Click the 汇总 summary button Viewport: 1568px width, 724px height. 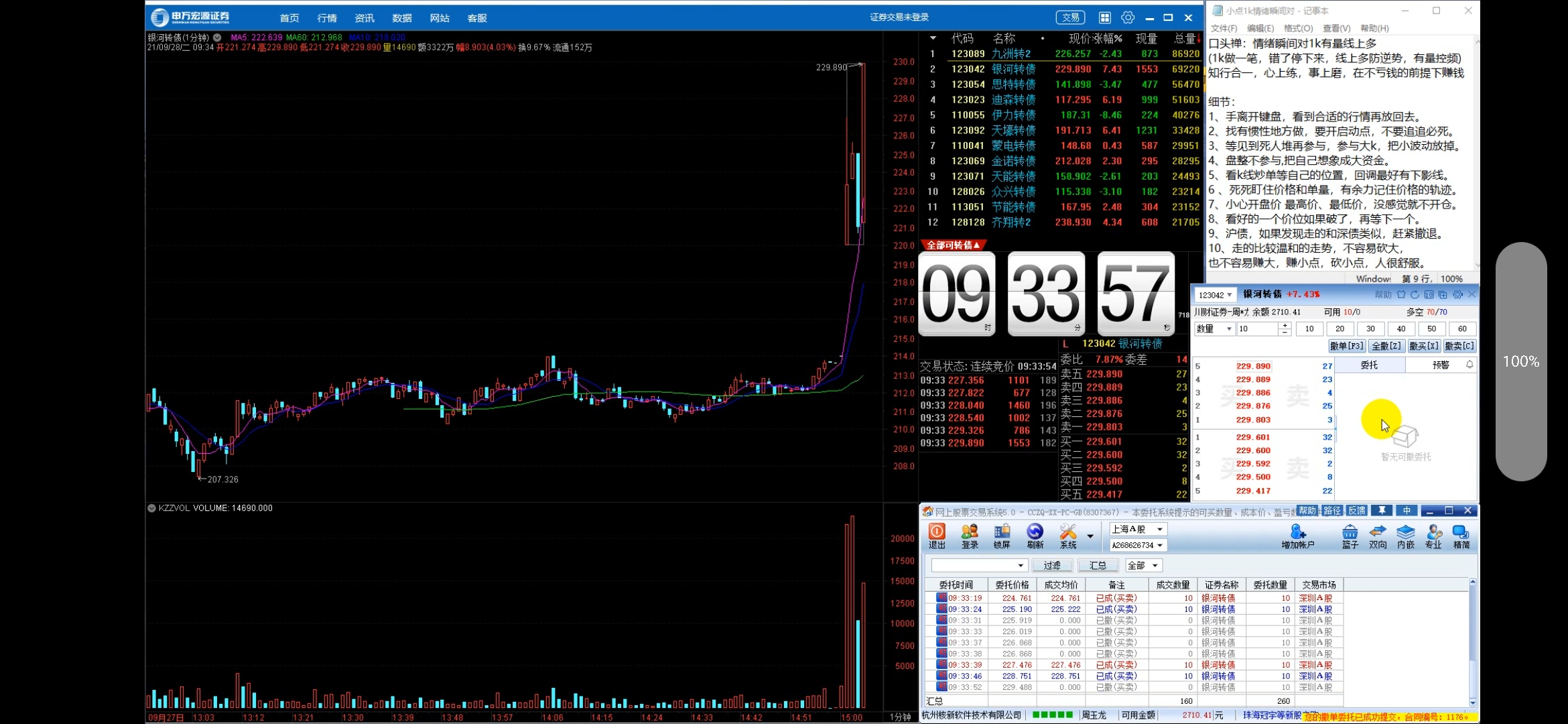click(x=1098, y=565)
